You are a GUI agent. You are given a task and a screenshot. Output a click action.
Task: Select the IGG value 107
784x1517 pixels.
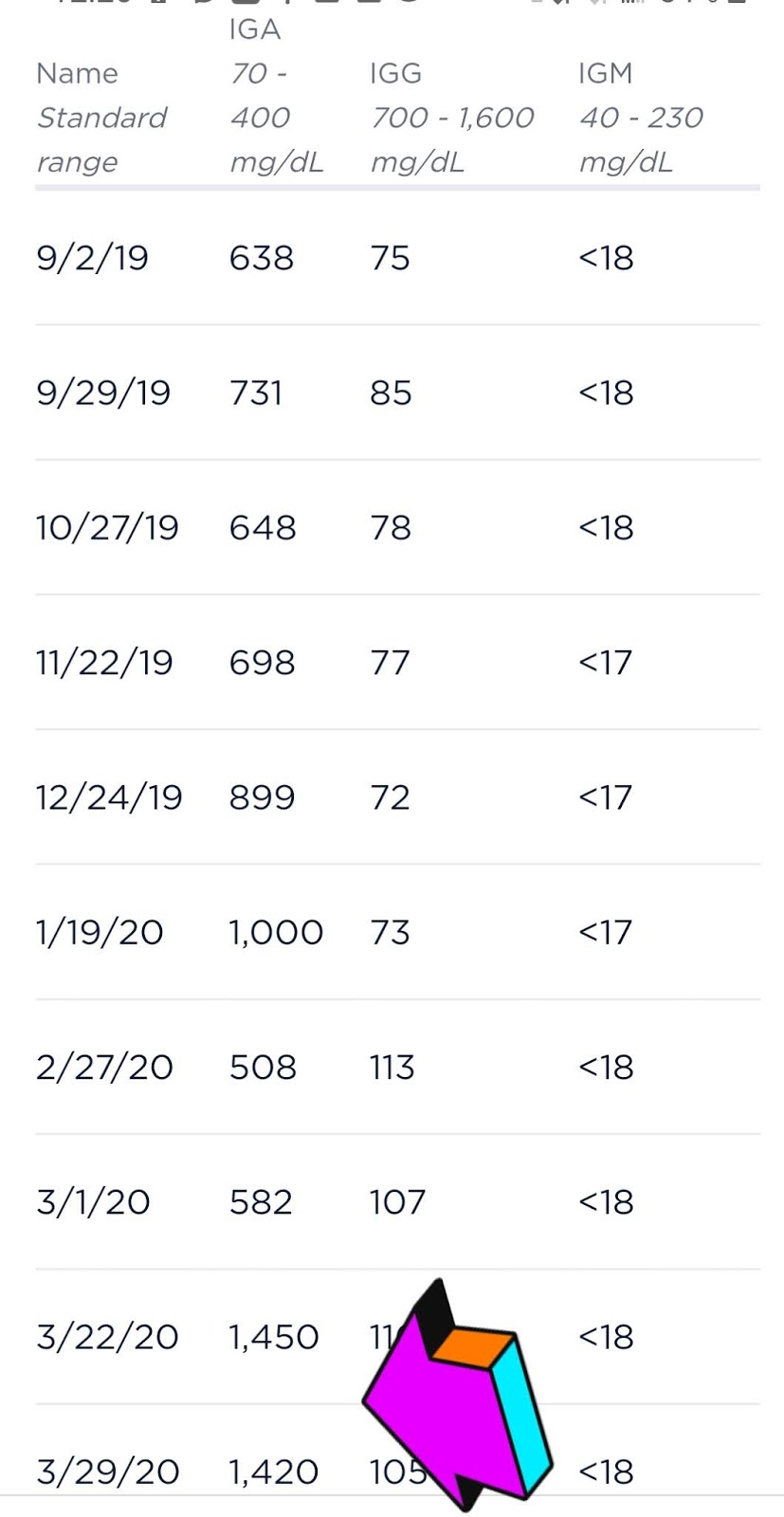397,1202
